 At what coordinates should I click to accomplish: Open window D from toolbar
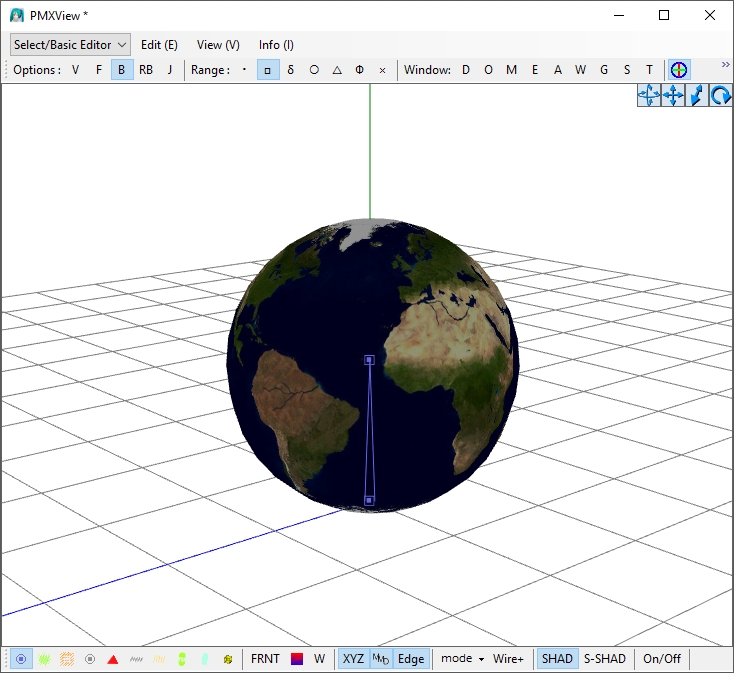[x=466, y=70]
